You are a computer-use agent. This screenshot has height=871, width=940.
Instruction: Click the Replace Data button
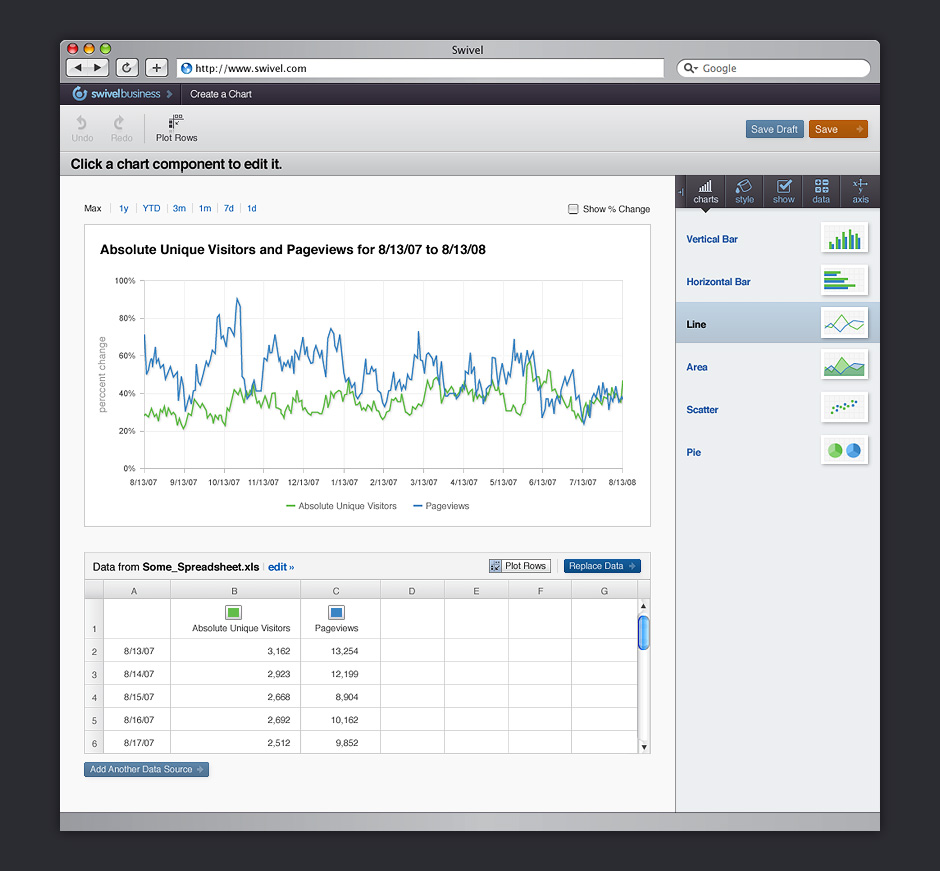click(x=602, y=566)
